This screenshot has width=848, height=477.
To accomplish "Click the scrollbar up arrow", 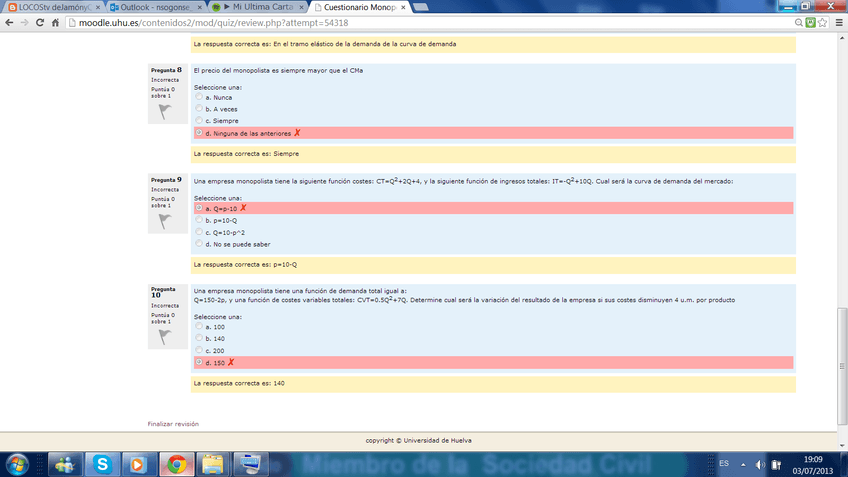I will (x=842, y=38).
